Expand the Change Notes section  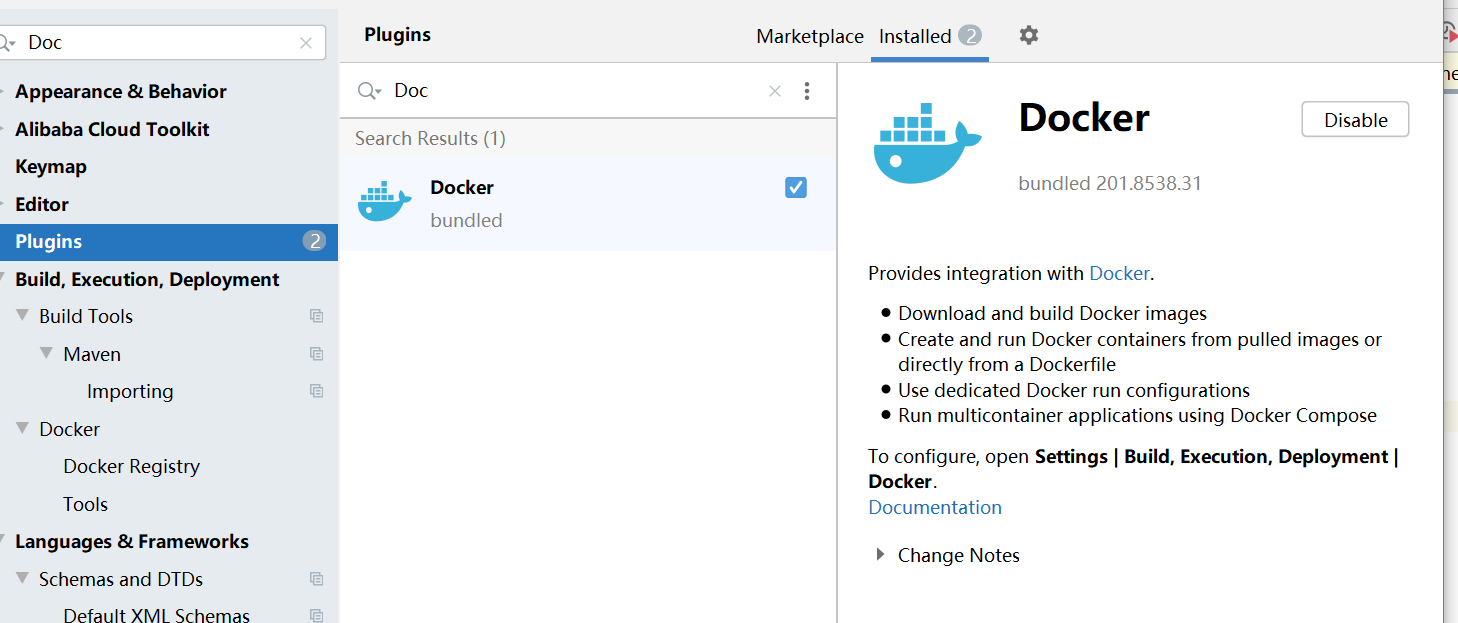[x=880, y=555]
